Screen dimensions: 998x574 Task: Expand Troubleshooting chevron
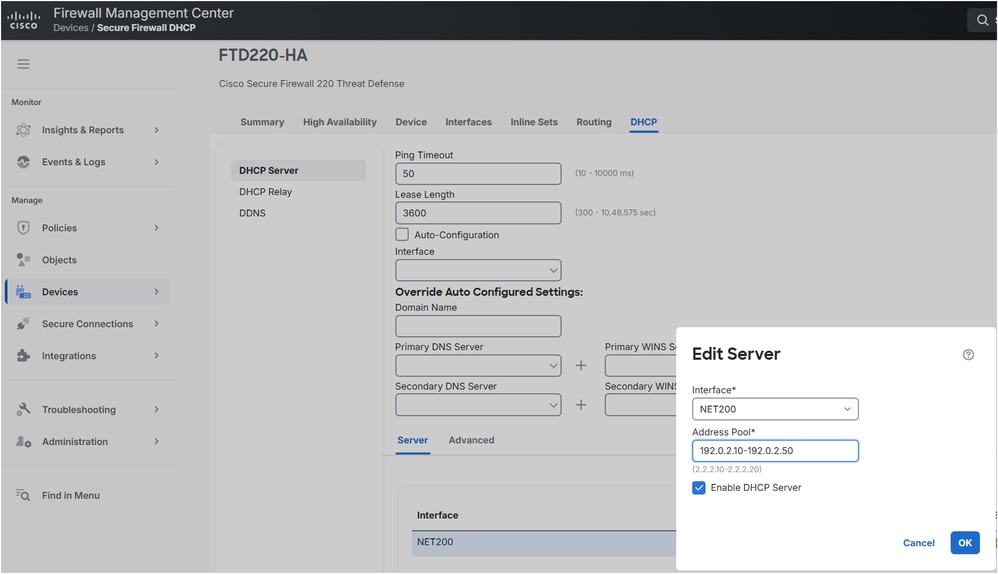[x=157, y=409]
